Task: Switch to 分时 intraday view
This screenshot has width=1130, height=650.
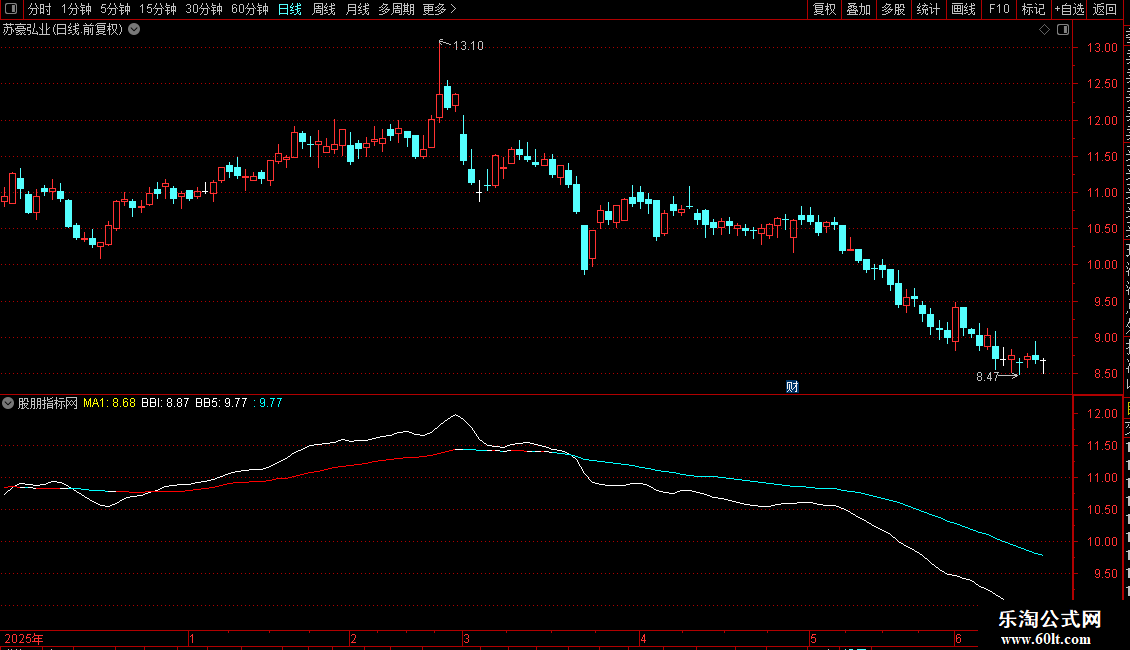Action: point(40,9)
